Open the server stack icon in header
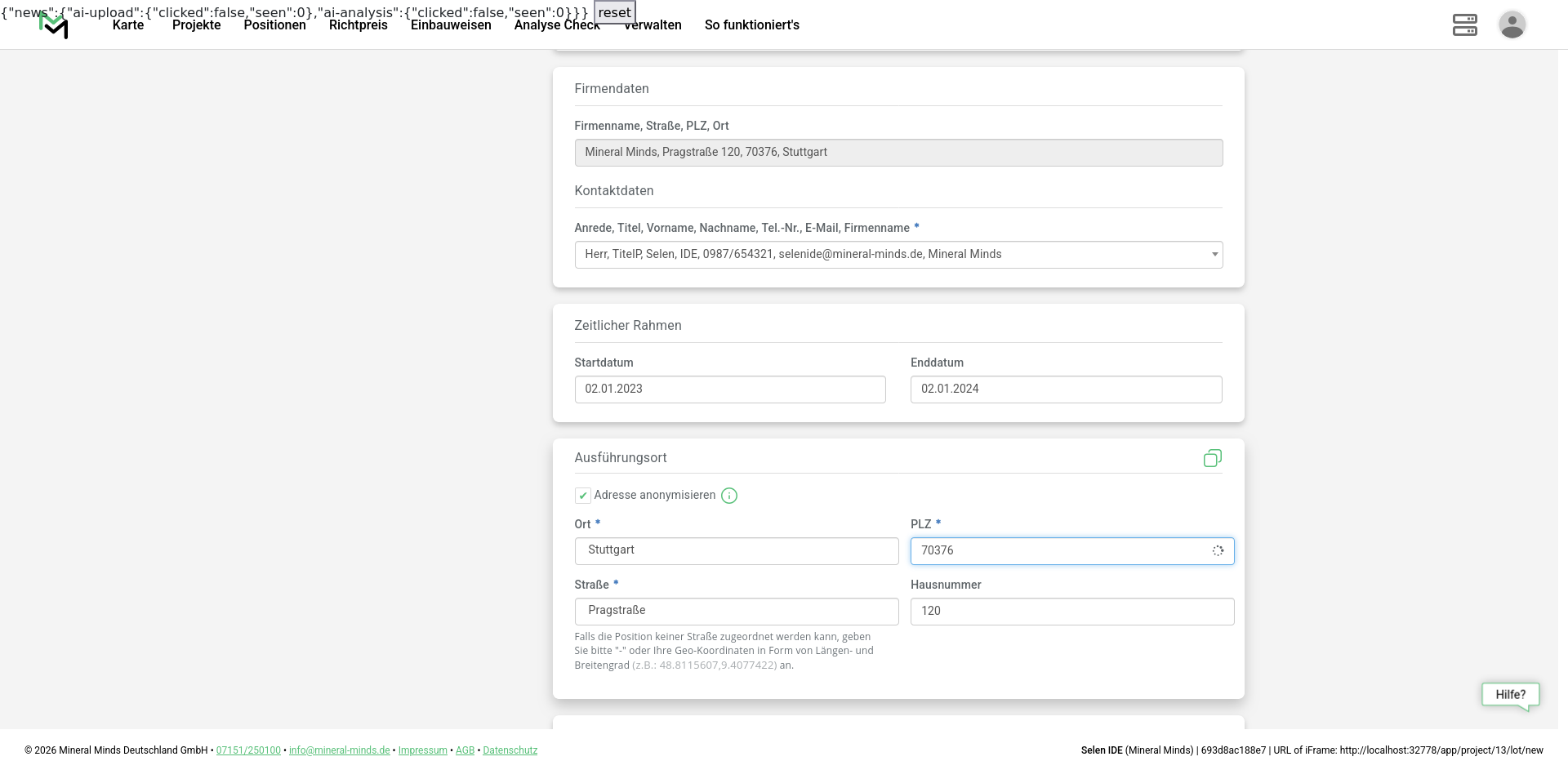The width and height of the screenshot is (1568, 770). (1464, 24)
